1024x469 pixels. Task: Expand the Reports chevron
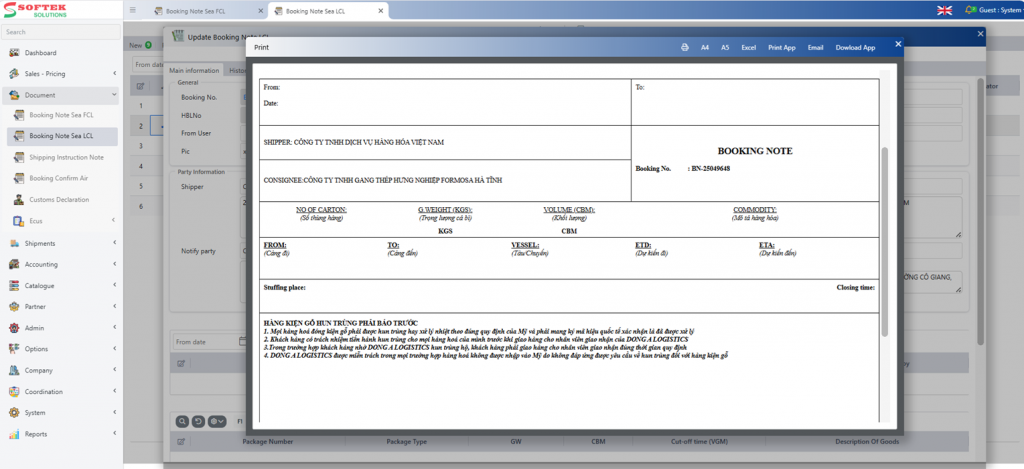[x=114, y=434]
